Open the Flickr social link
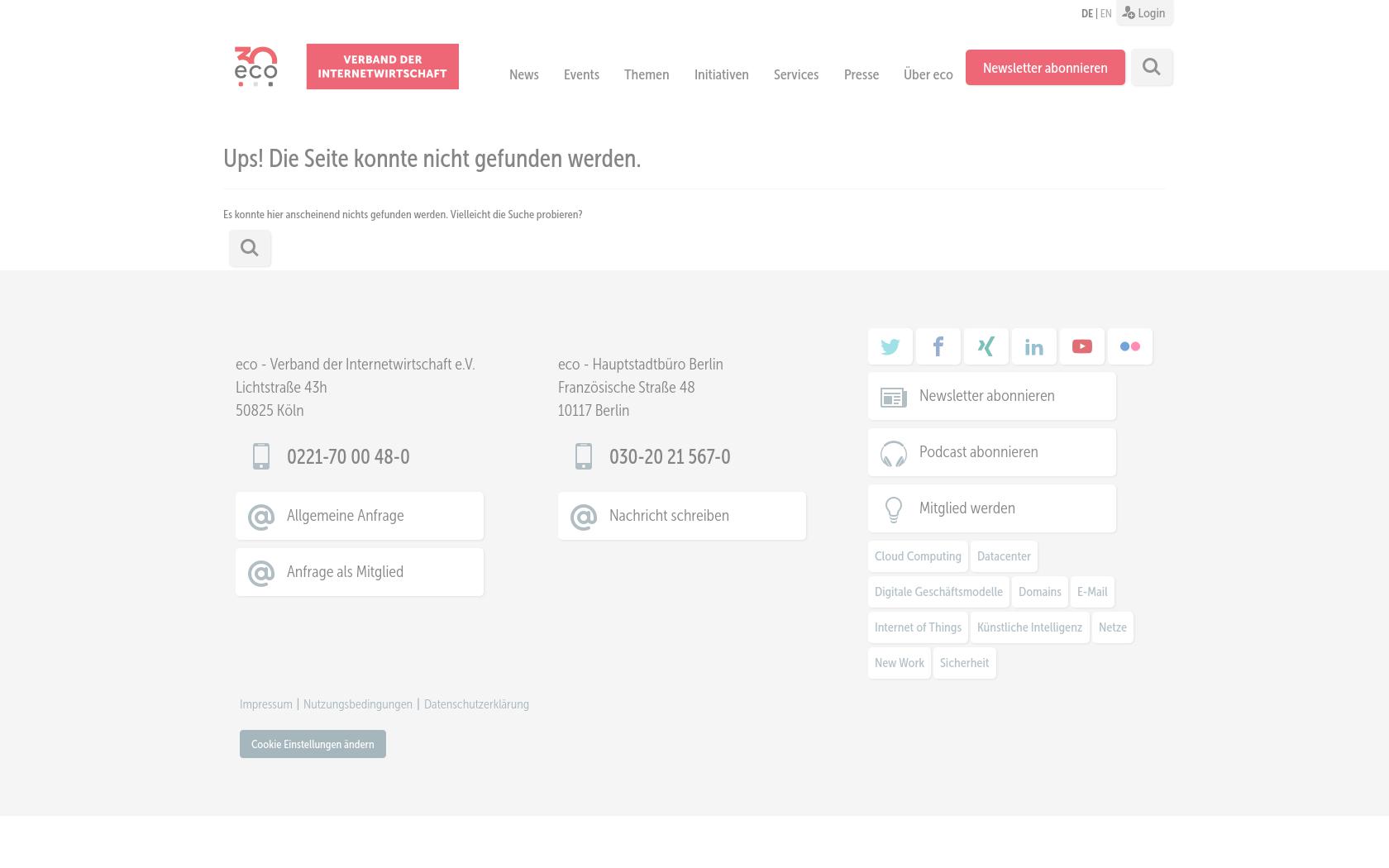Screen dimensions: 1389x868 tap(1130, 346)
